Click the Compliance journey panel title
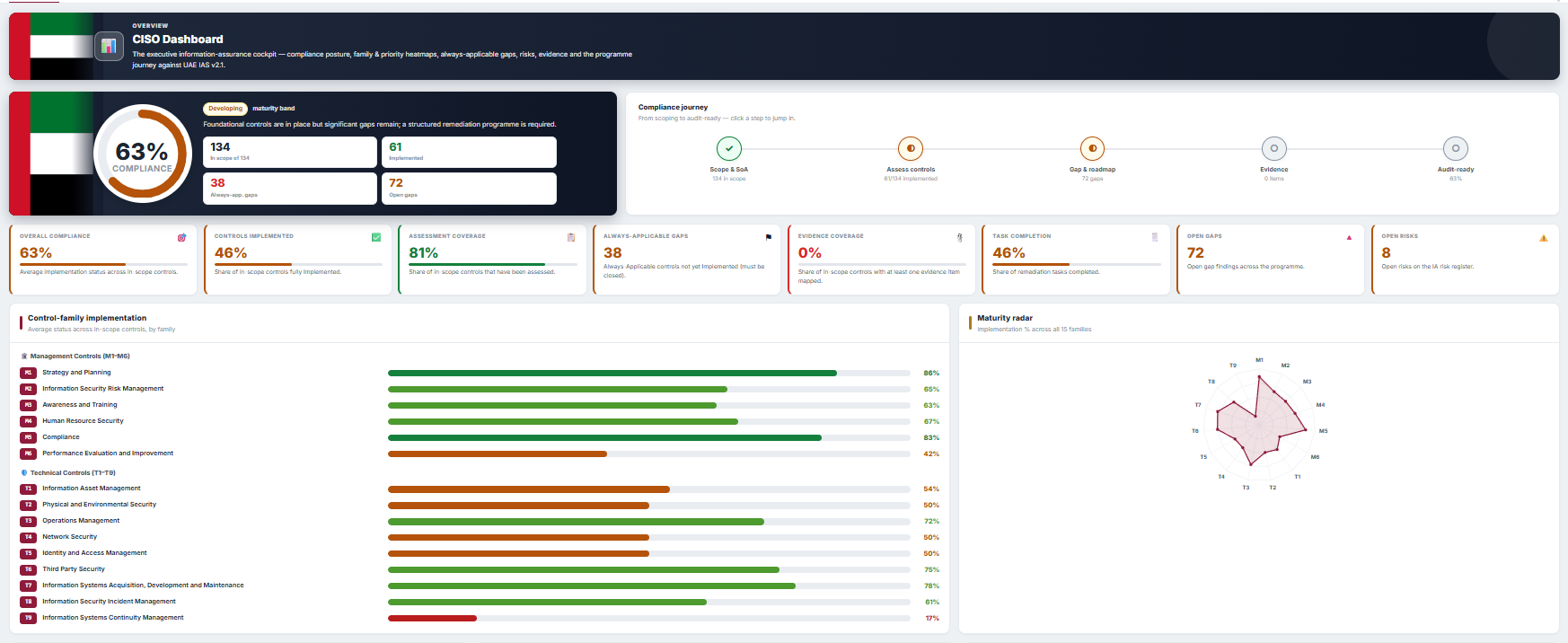Viewport: 1568px width, 643px height. coord(673,107)
